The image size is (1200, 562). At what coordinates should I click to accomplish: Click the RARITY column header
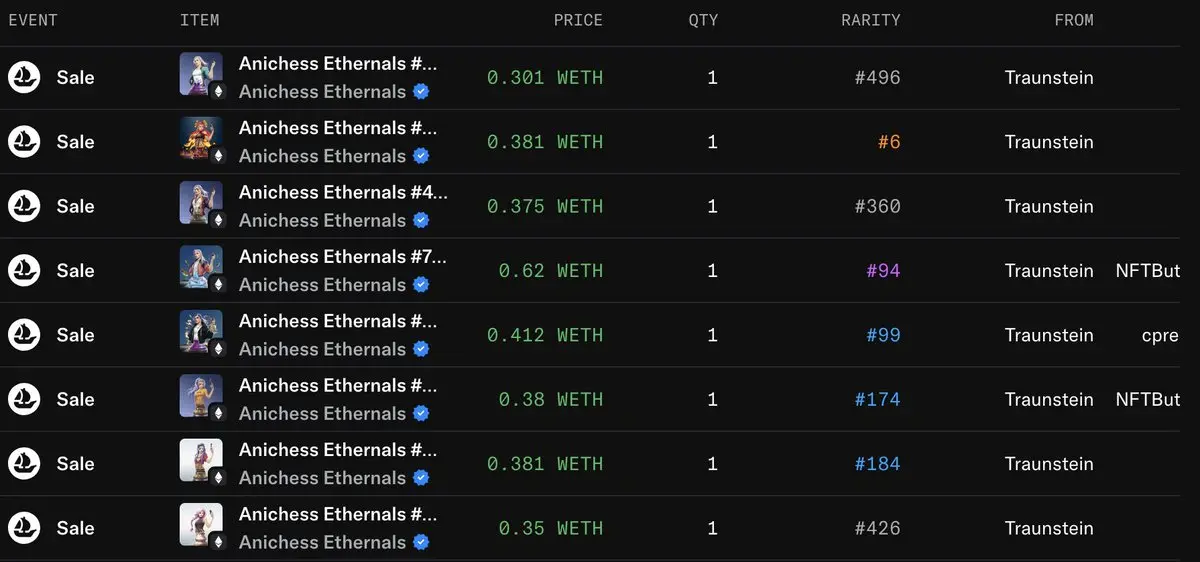(x=870, y=20)
